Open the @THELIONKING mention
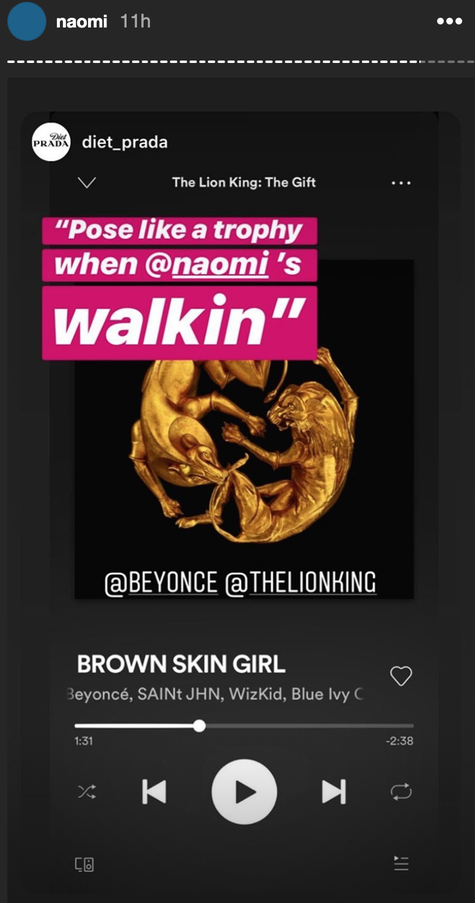The height and width of the screenshot is (903, 475). pyautogui.click(x=301, y=583)
